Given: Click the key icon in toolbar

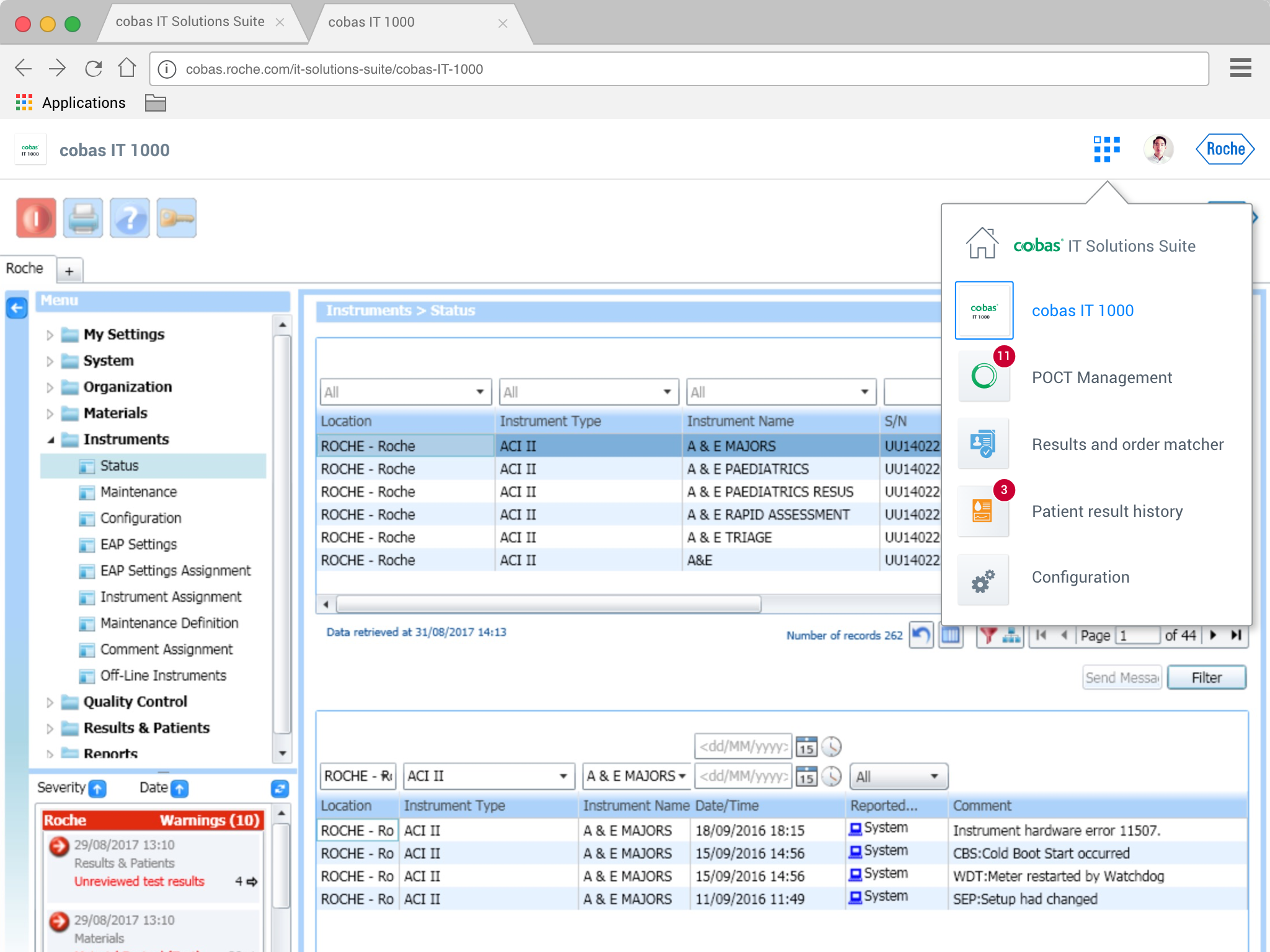Looking at the screenshot, I should [x=177, y=218].
